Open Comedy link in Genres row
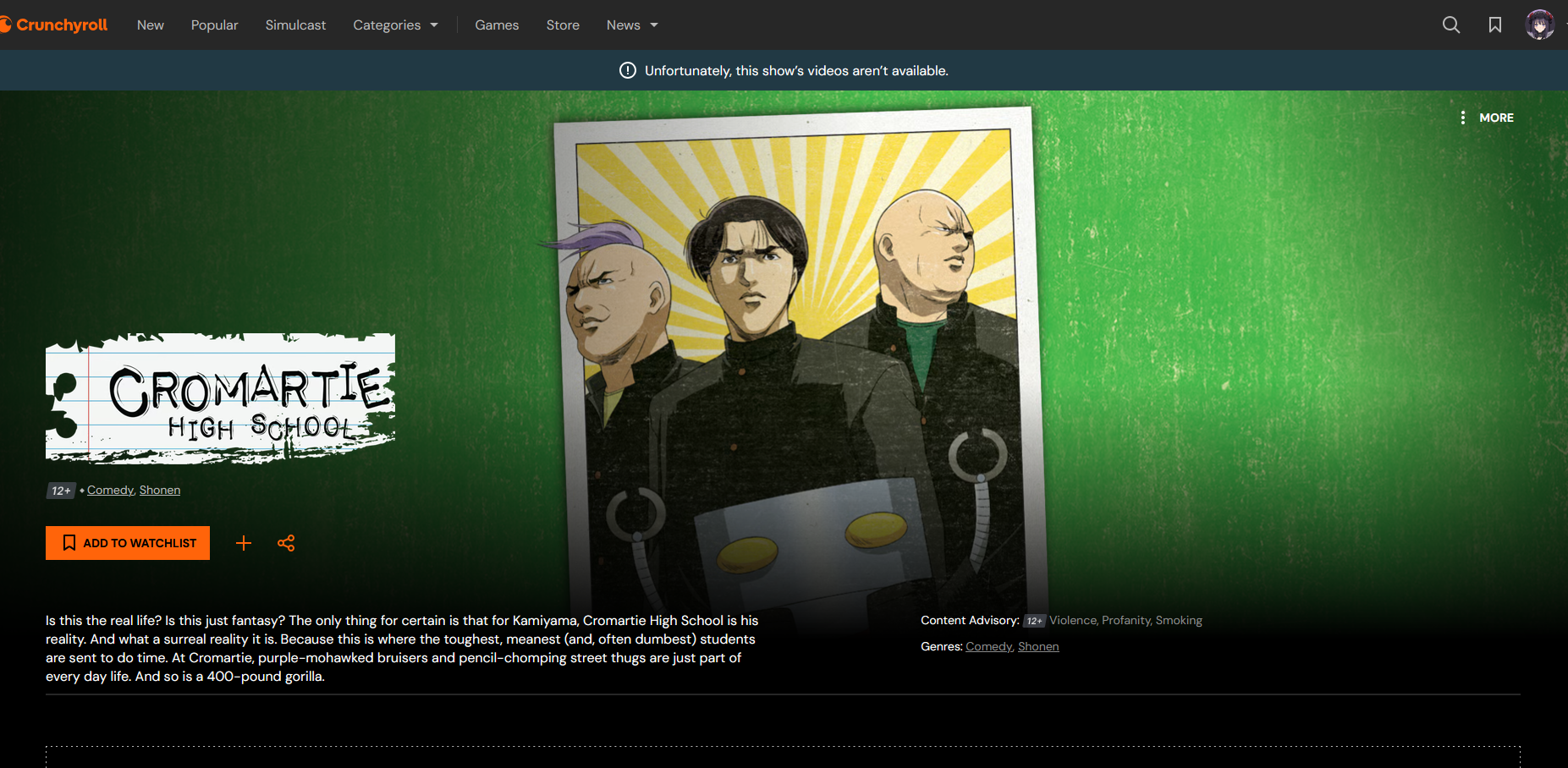1568x768 pixels. coord(988,646)
